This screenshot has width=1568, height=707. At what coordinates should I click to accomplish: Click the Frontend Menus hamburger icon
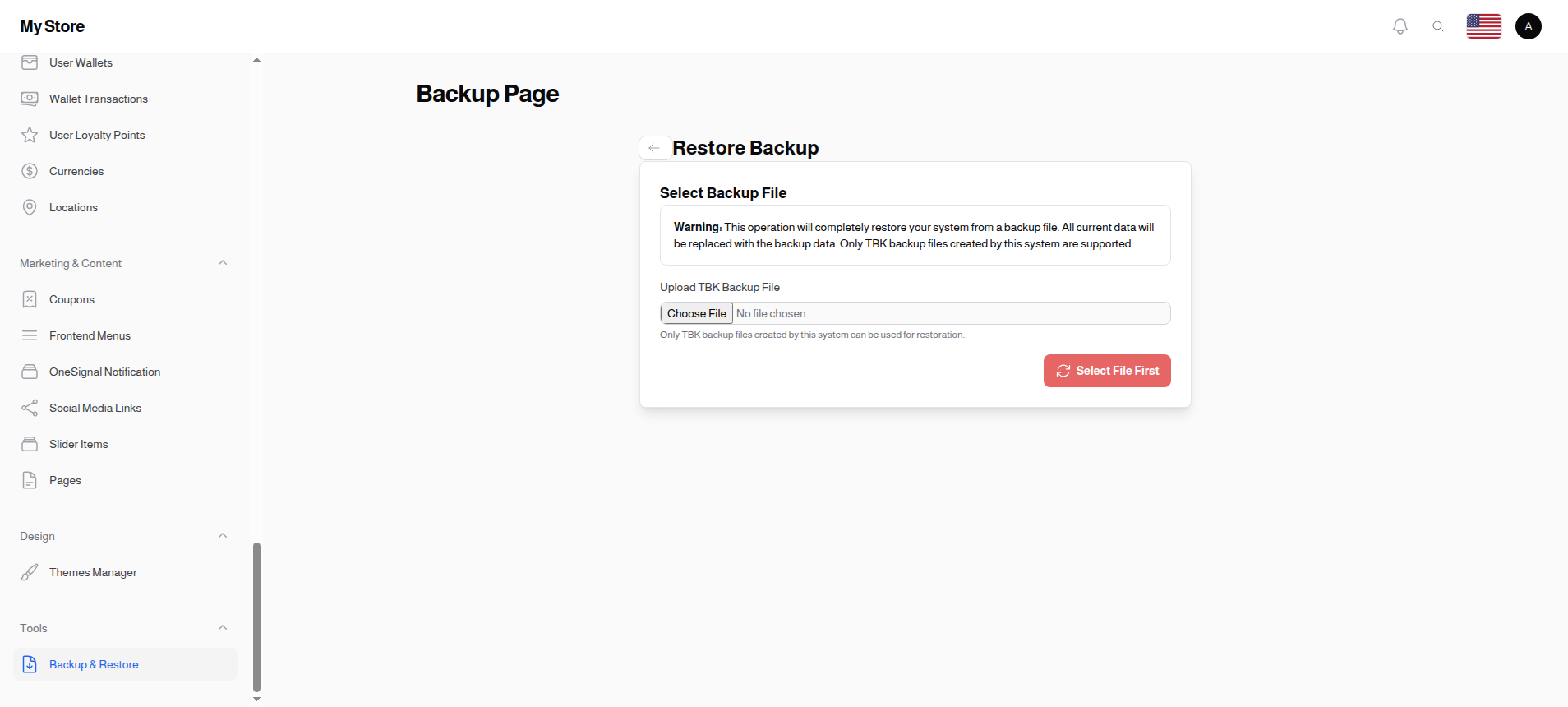(x=30, y=335)
